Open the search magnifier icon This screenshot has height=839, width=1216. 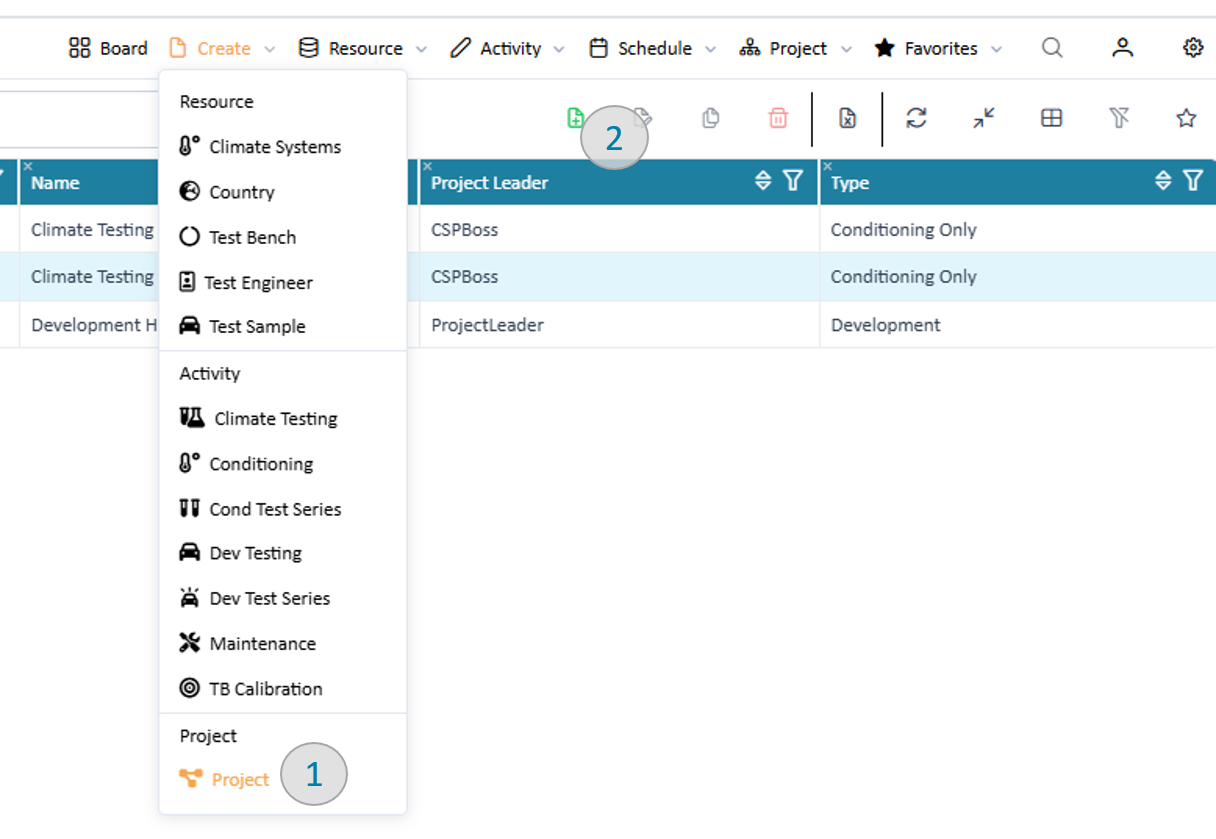1052,48
